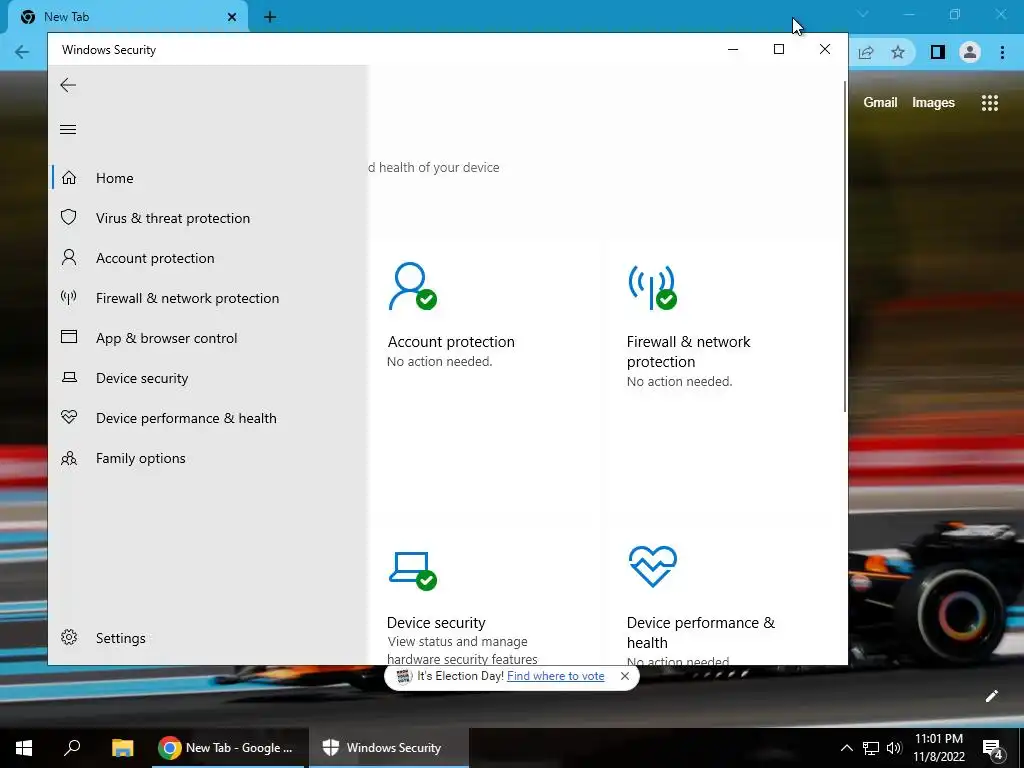Close the New Tab Chrome tab
The width and height of the screenshot is (1024, 768).
click(x=232, y=17)
